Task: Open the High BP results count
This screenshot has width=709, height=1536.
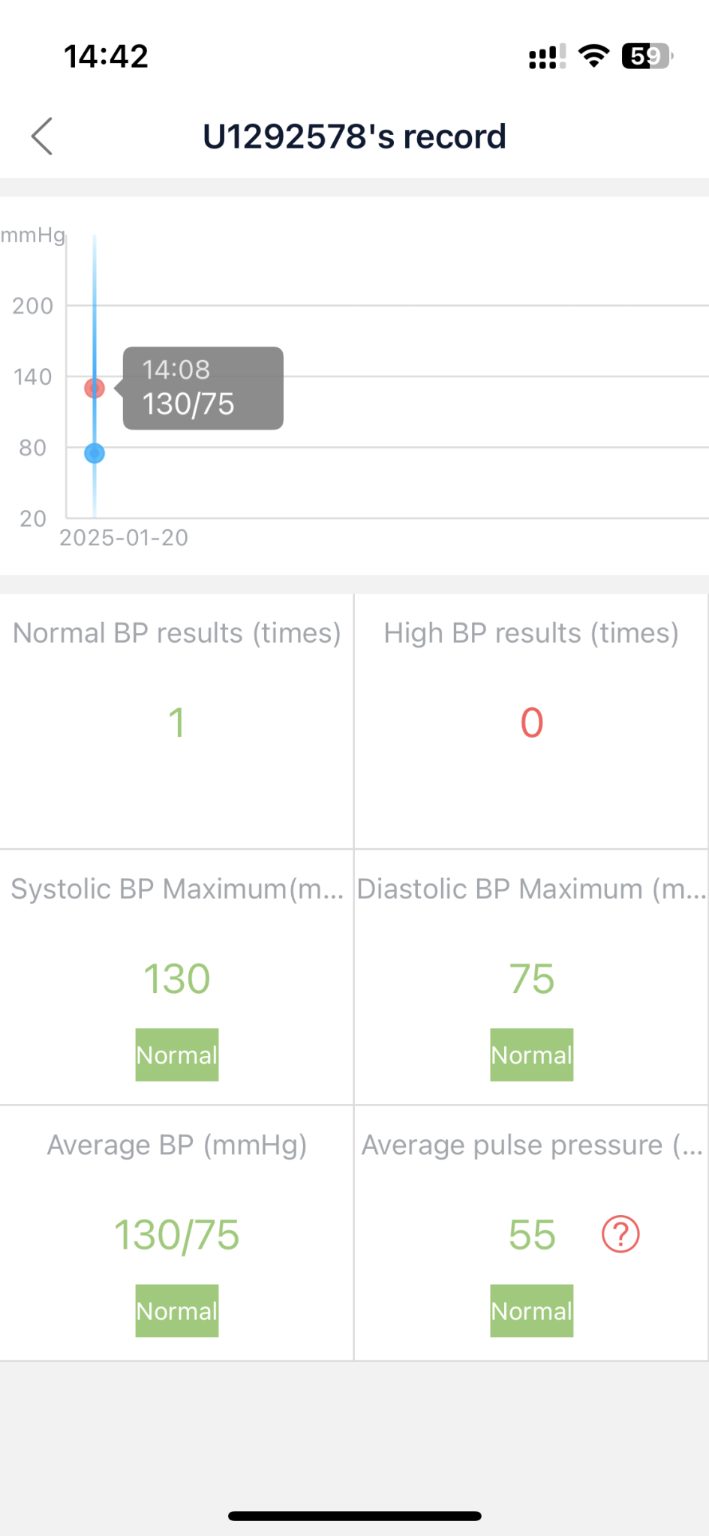Action: click(x=532, y=722)
